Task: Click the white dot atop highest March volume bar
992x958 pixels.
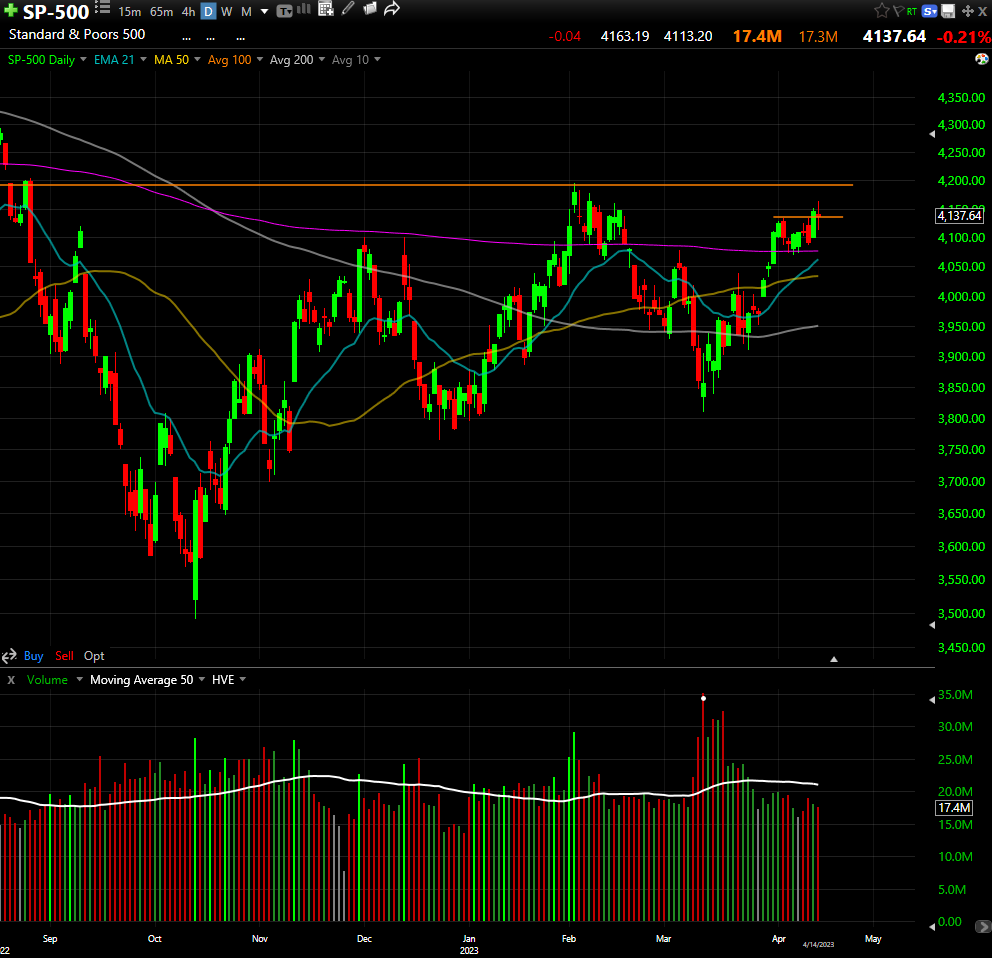Action: (x=704, y=699)
